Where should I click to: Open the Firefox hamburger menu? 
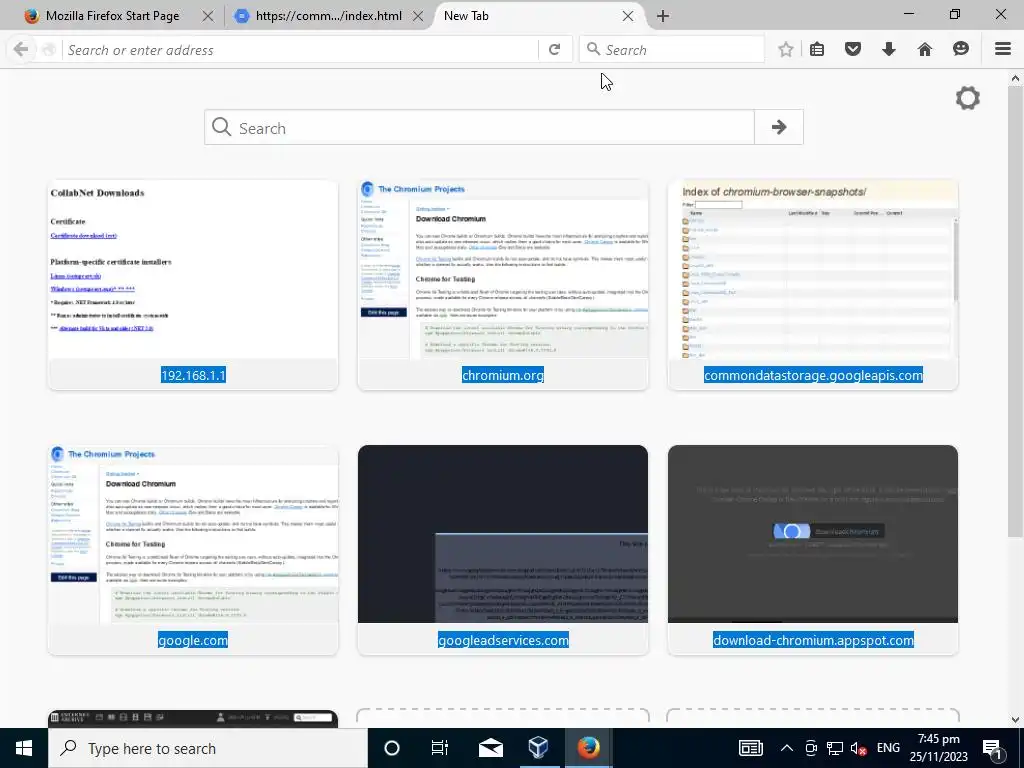click(1003, 49)
